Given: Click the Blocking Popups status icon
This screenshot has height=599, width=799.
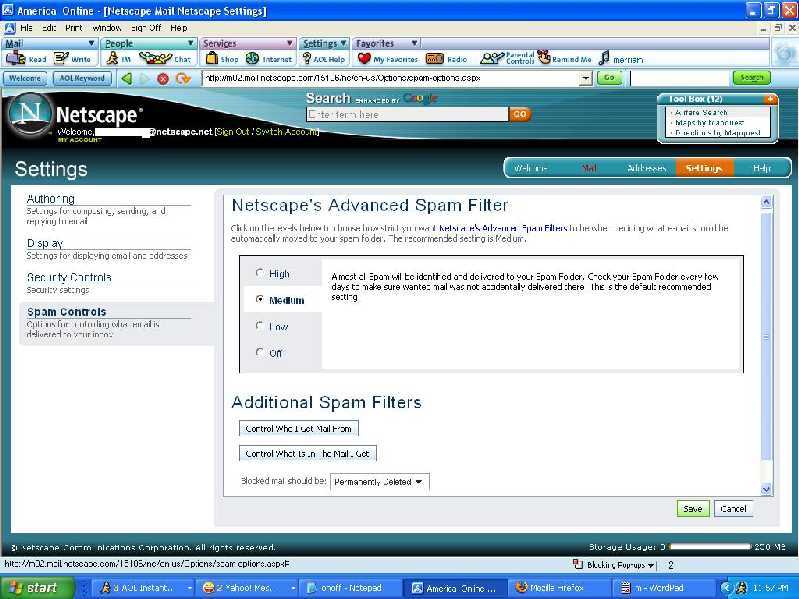Looking at the screenshot, I should [578, 564].
